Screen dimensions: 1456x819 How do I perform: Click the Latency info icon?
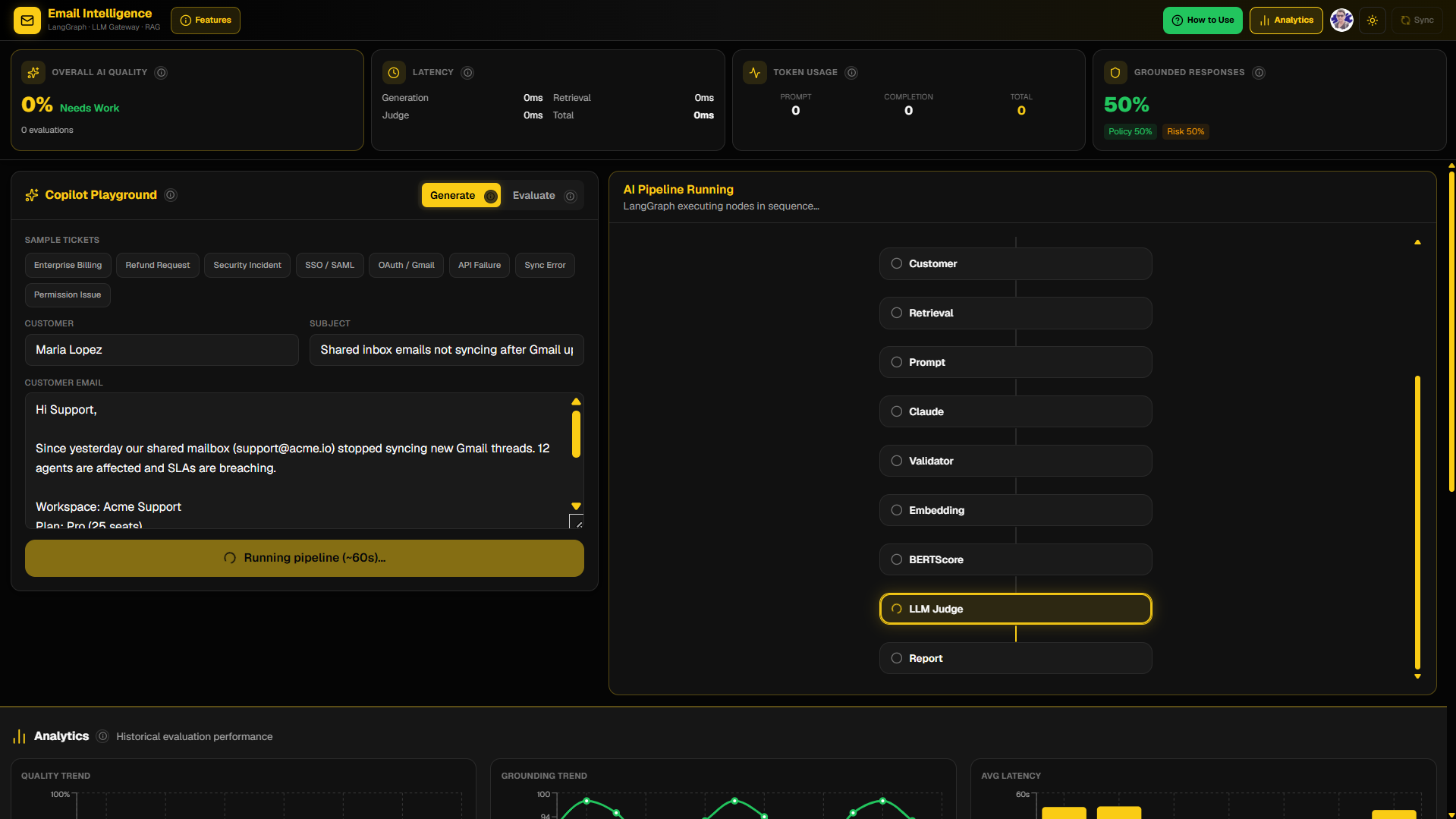click(x=467, y=73)
